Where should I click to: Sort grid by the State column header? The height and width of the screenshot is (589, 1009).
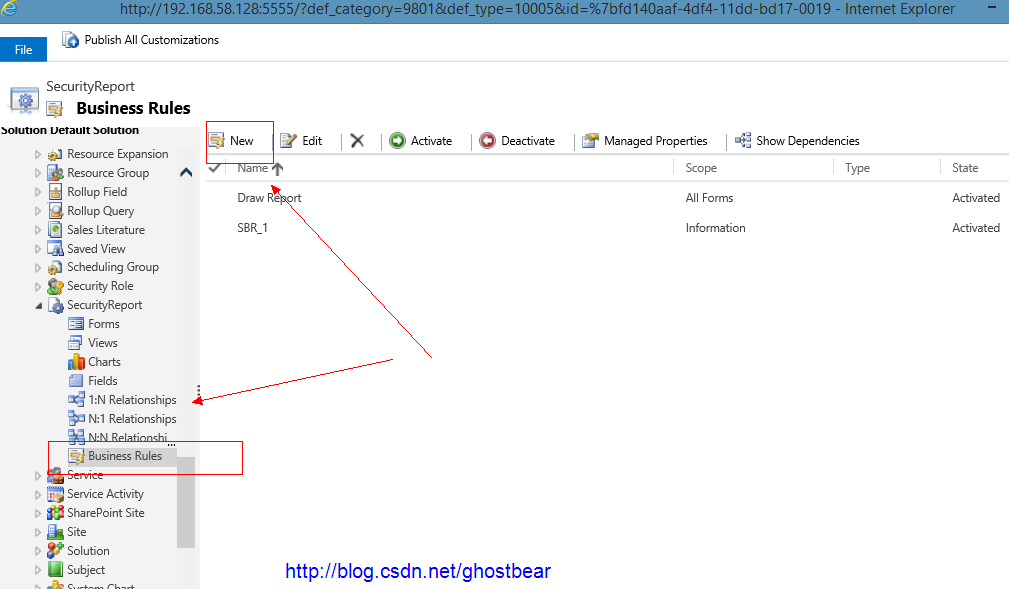pos(965,168)
